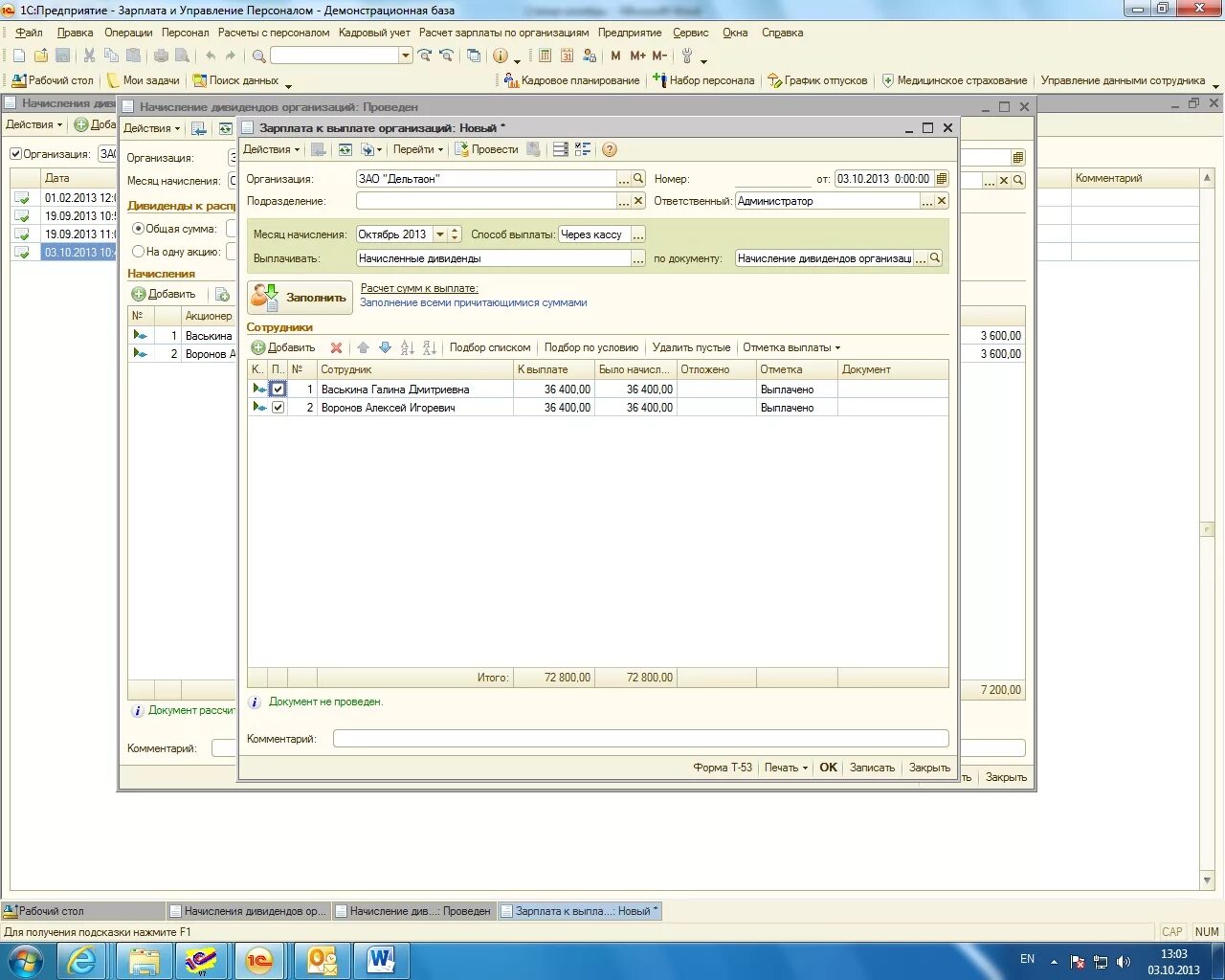Open Способ выплаты selection ellipsis button
Screen dimensions: 1225x980
pyautogui.click(x=638, y=234)
